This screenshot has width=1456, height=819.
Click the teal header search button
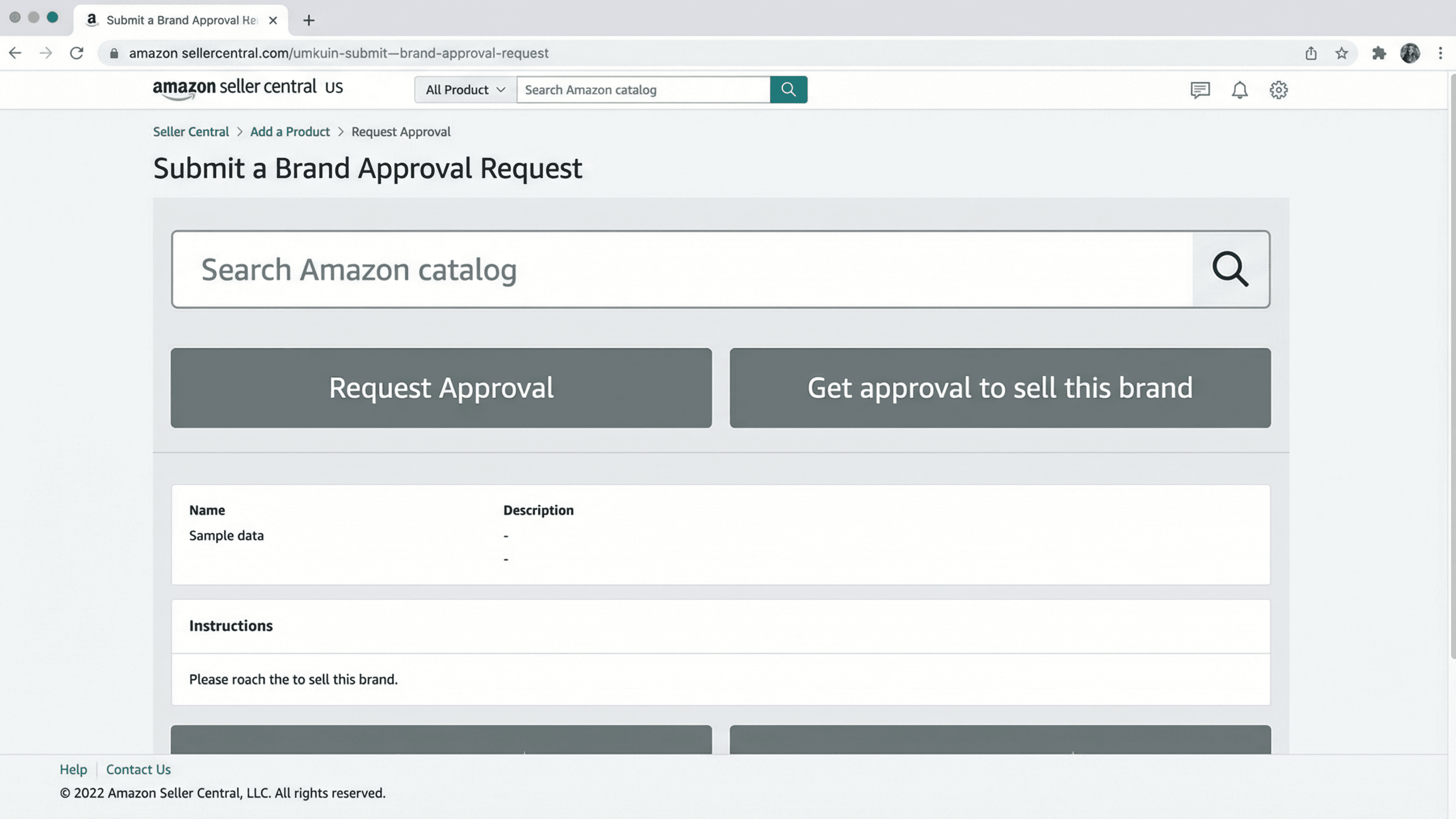788,89
